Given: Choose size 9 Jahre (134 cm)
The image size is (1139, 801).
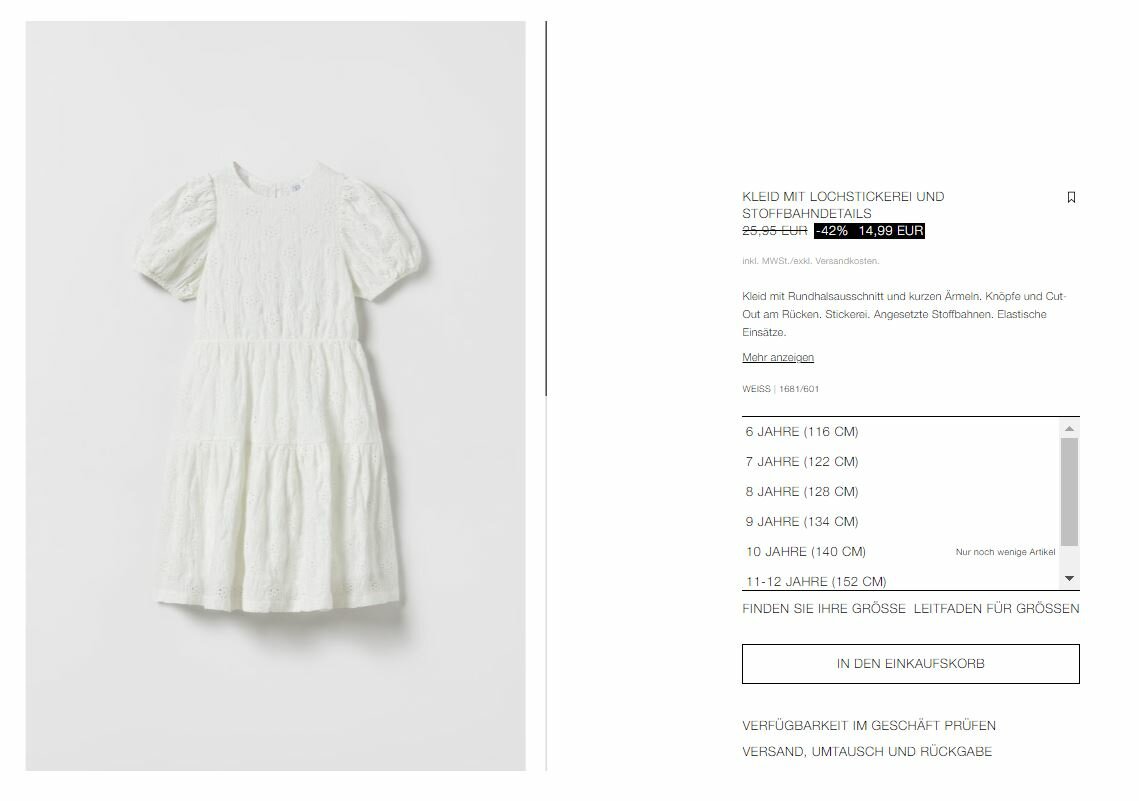Looking at the screenshot, I should click(900, 521).
